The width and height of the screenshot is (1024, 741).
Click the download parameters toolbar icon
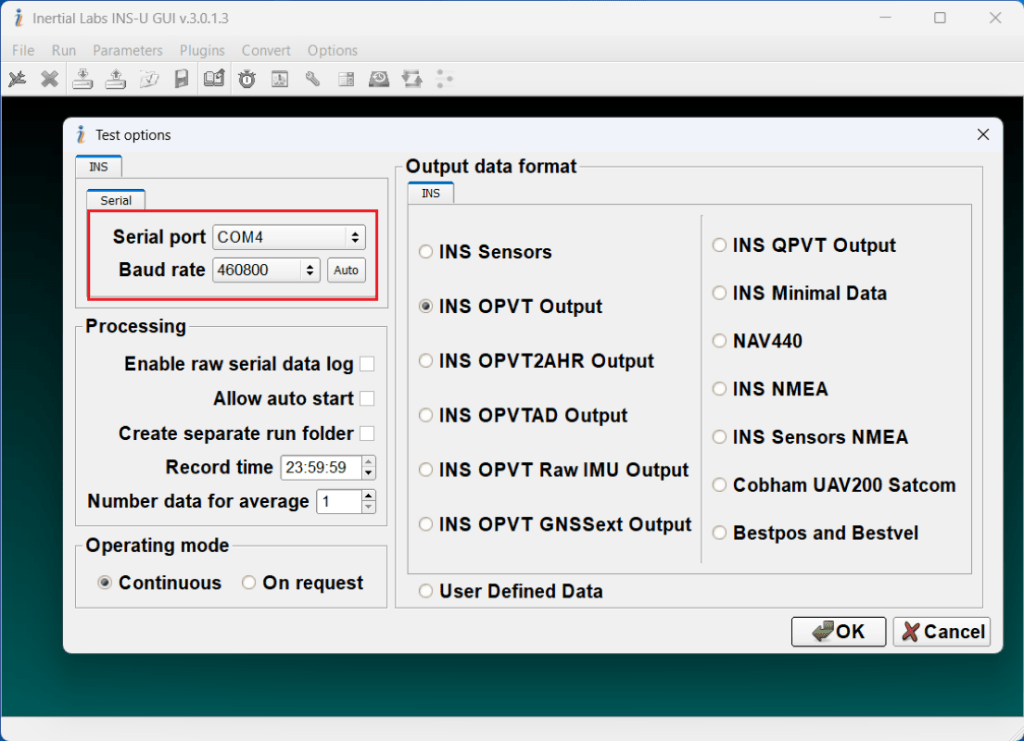click(82, 78)
